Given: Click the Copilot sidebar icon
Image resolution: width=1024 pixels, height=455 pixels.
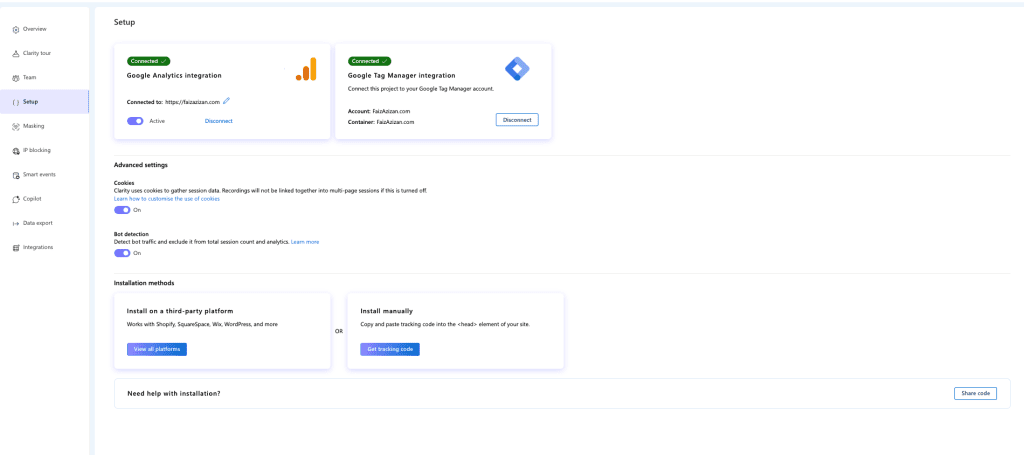Looking at the screenshot, I should tap(16, 199).
